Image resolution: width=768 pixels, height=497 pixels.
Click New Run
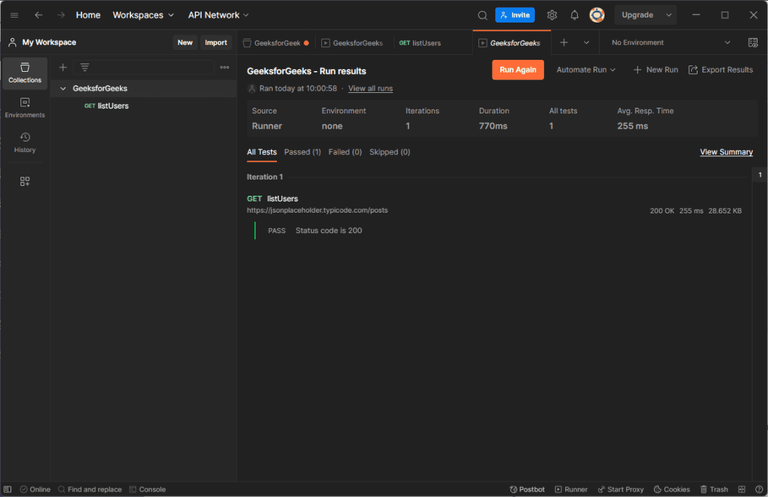(656, 70)
